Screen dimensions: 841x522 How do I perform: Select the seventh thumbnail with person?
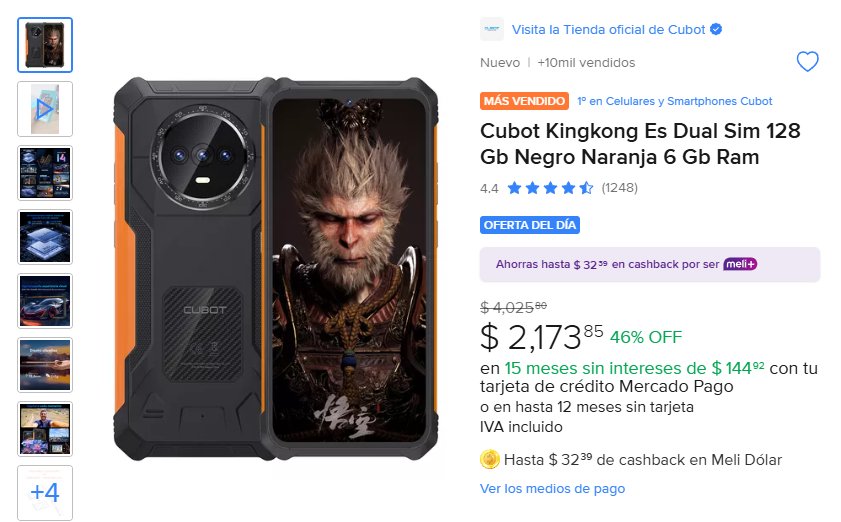(x=45, y=428)
